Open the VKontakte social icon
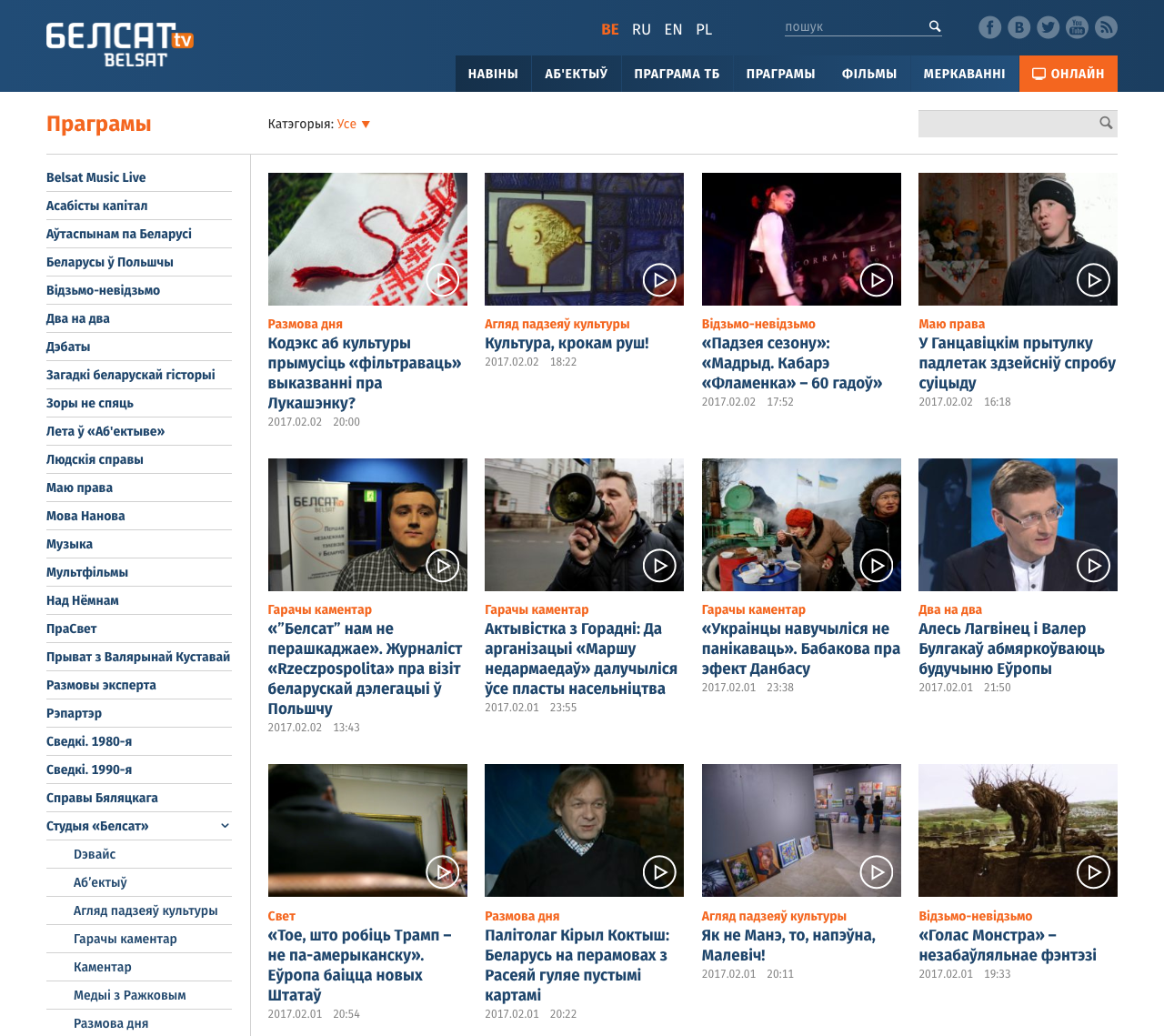This screenshot has height=1036, width=1164. (1018, 25)
